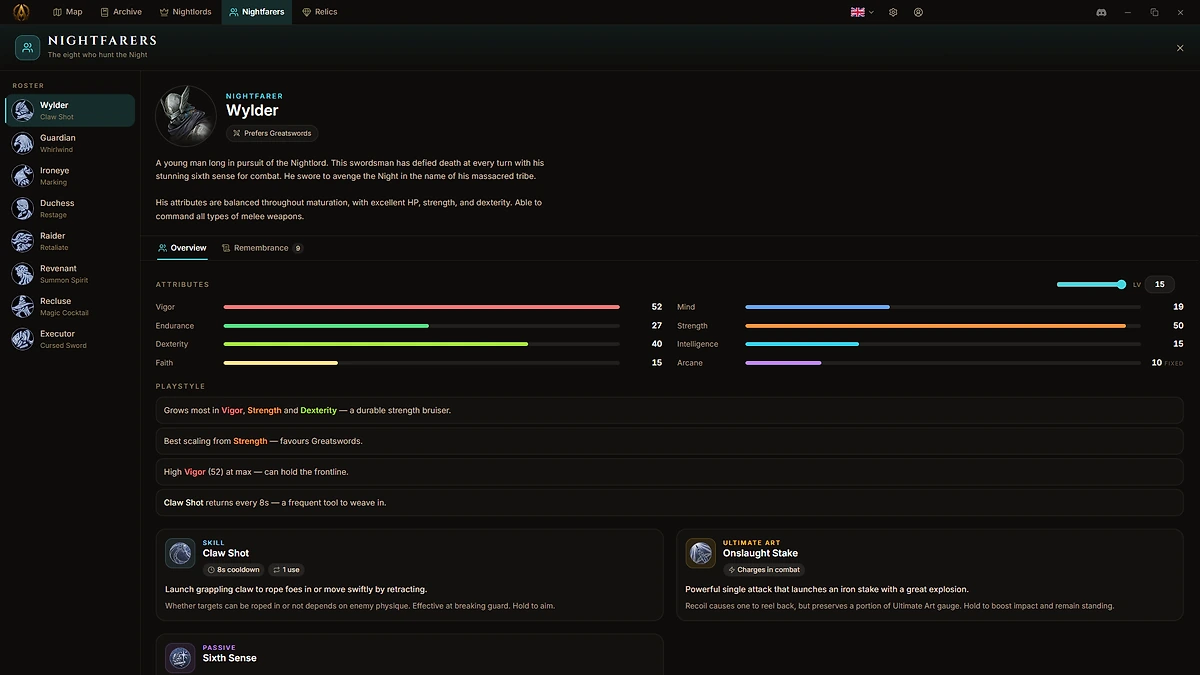Click the playstyle note about Greatswords
This screenshot has height=675, width=1200.
pos(669,441)
